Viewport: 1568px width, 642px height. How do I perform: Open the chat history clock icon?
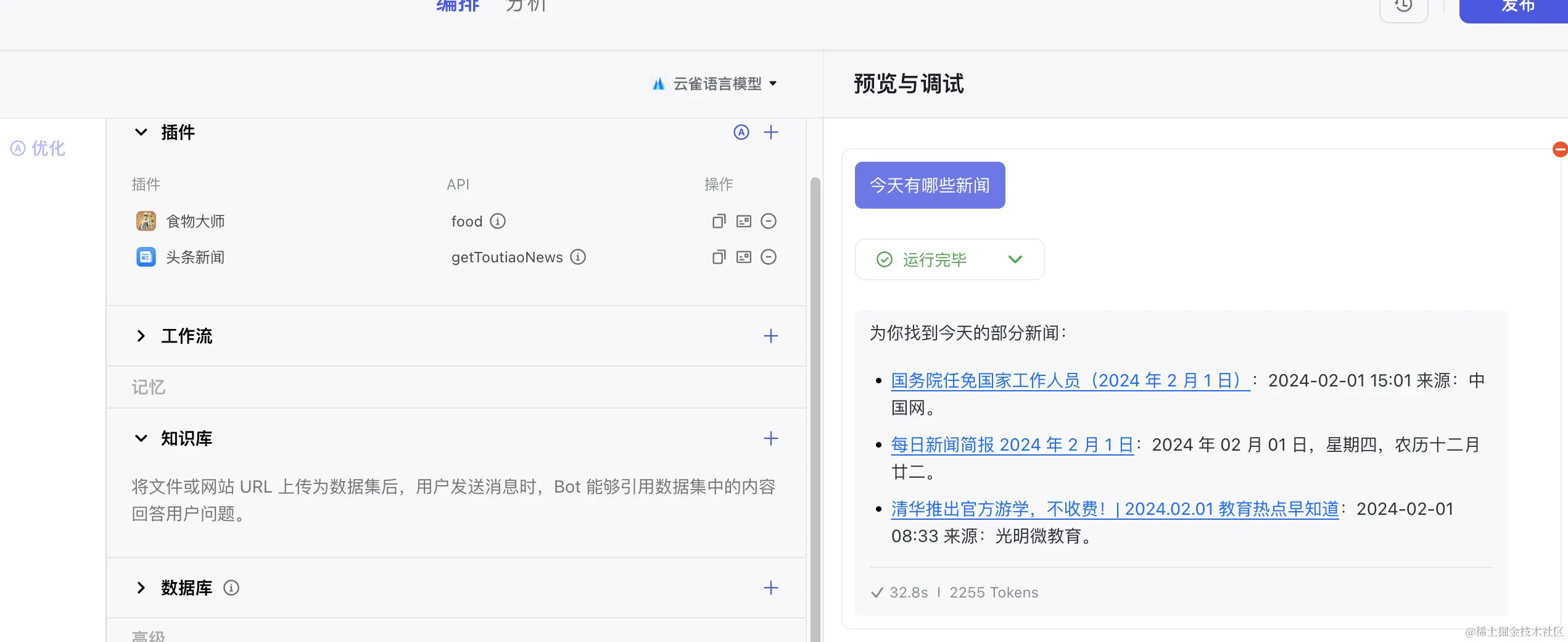pyautogui.click(x=1403, y=7)
